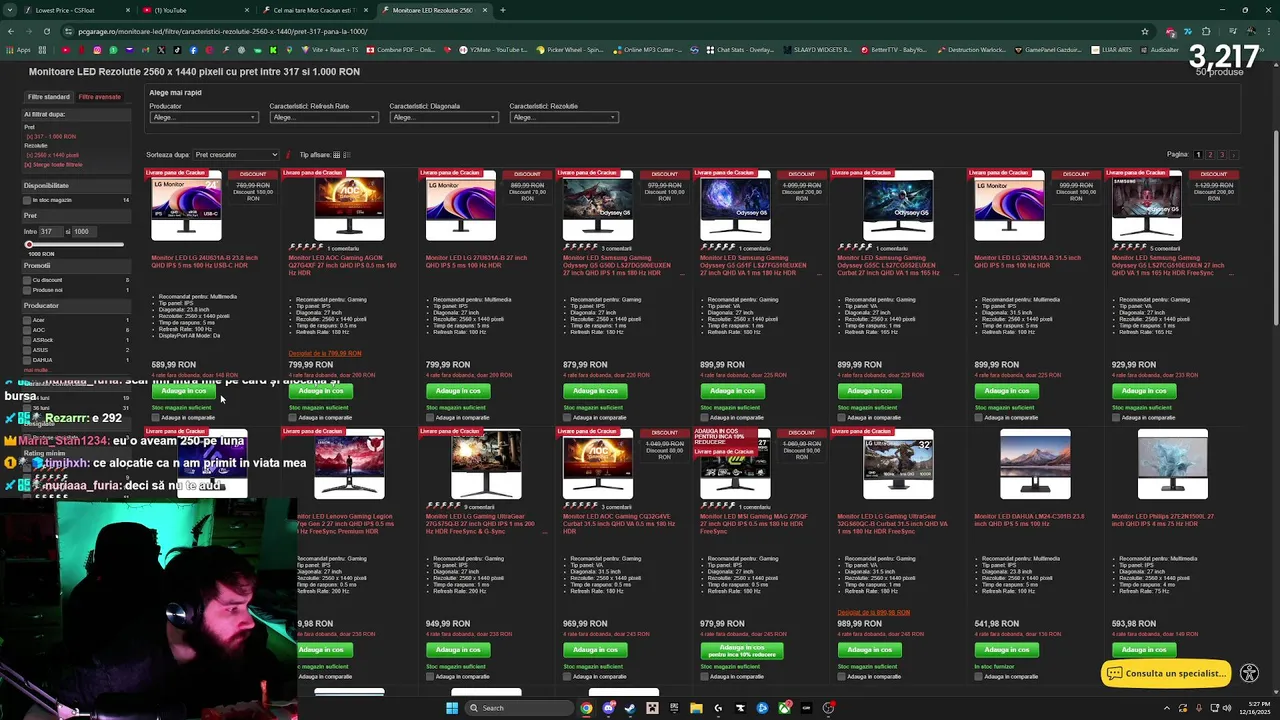1280x720 pixels.
Task: Open Discord from the taskbar
Action: (x=609, y=708)
